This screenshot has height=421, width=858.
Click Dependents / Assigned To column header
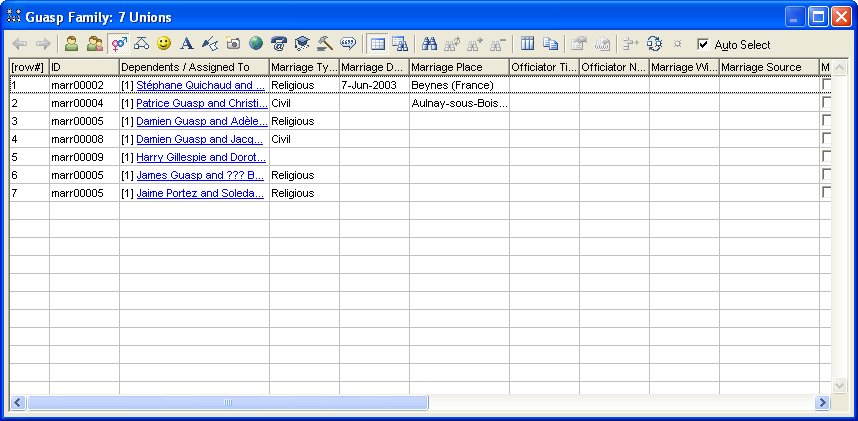pyautogui.click(x=193, y=67)
